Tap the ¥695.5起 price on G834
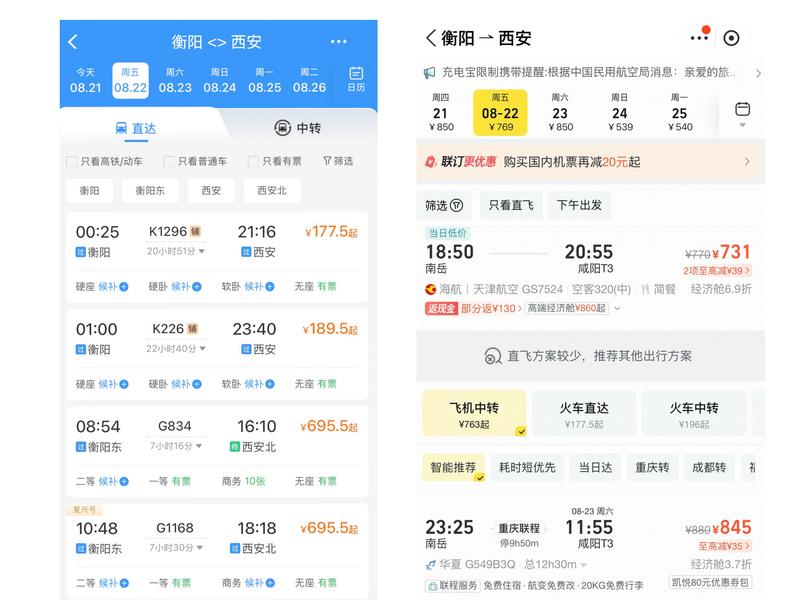800x600 pixels. pyautogui.click(x=329, y=426)
